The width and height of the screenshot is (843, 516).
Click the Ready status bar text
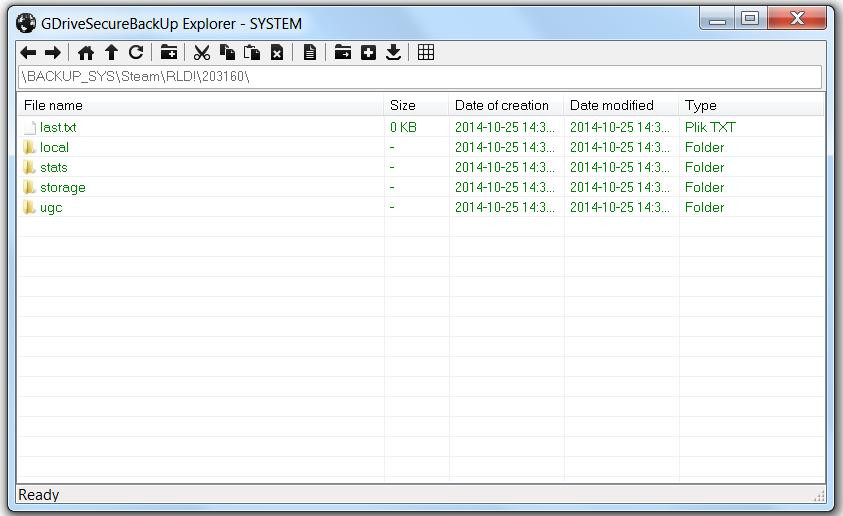point(39,494)
